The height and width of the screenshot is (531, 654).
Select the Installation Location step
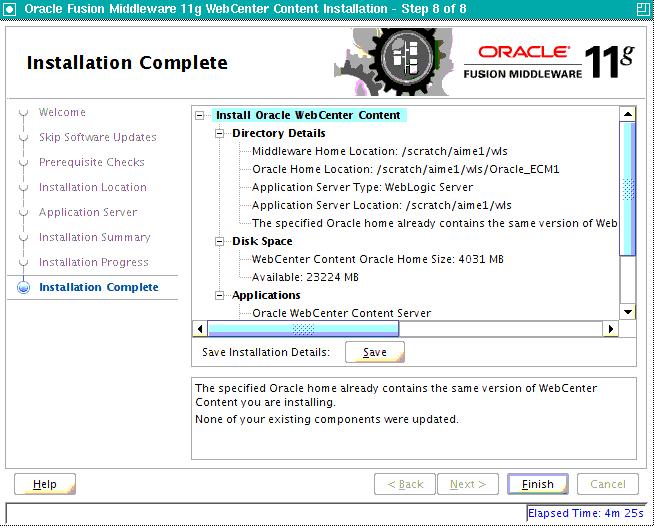pos(93,187)
